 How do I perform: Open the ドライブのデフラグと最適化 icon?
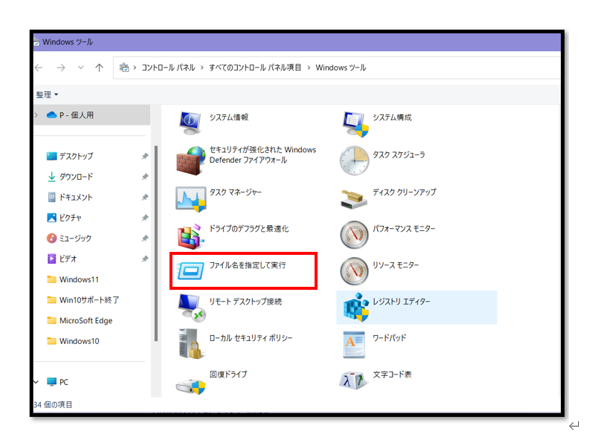pos(191,237)
